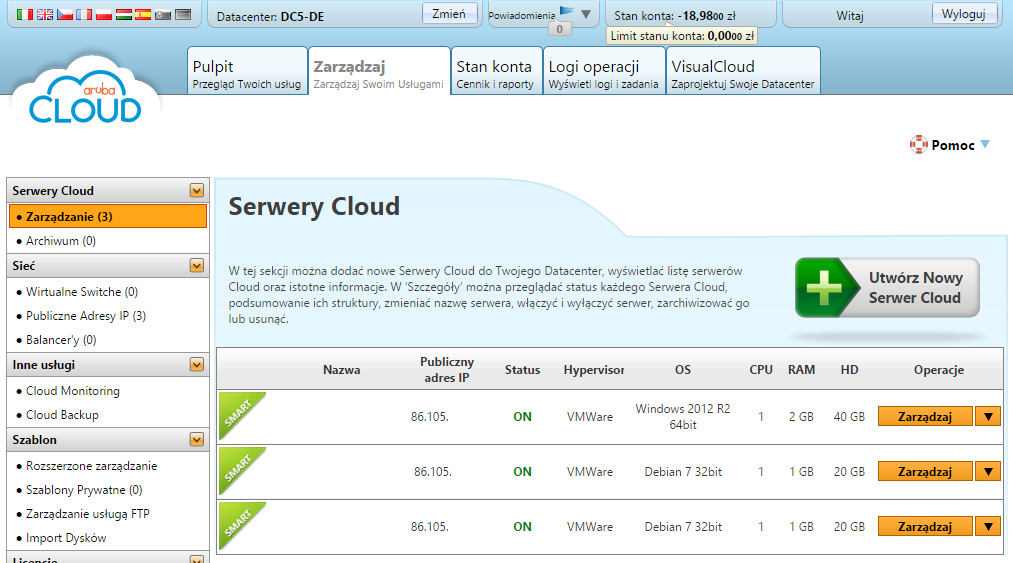This screenshot has height=563, width=1013.
Task: Switch language with the French flag
Action: 84,14
